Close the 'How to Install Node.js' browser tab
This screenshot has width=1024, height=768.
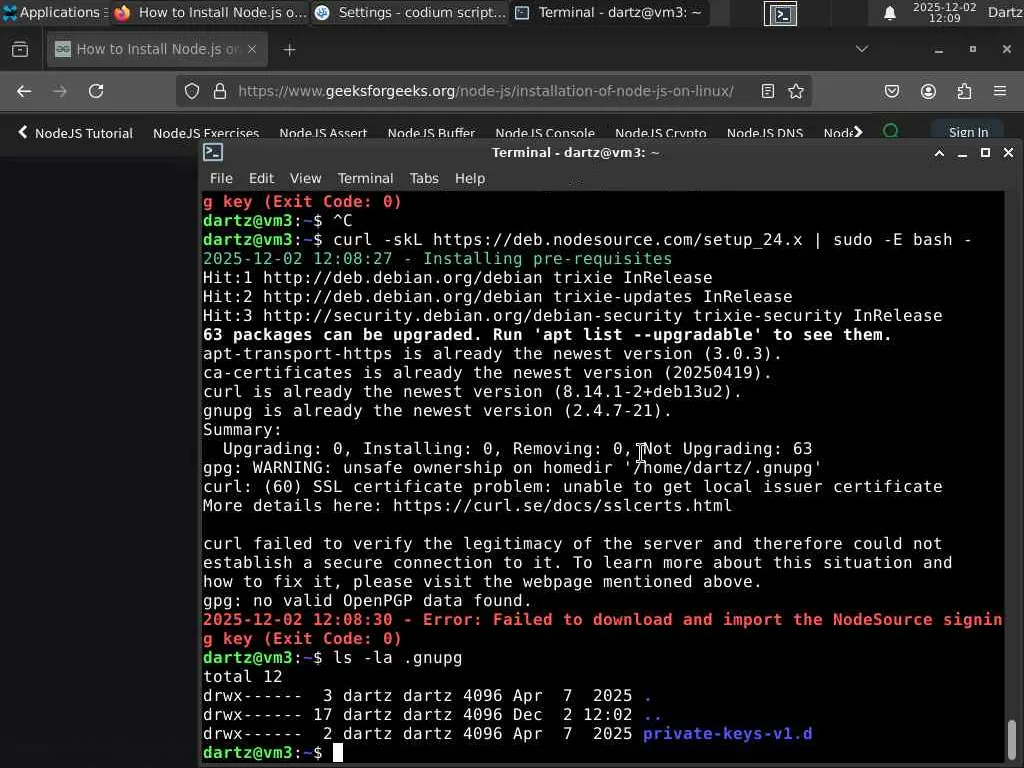pyautogui.click(x=252, y=49)
